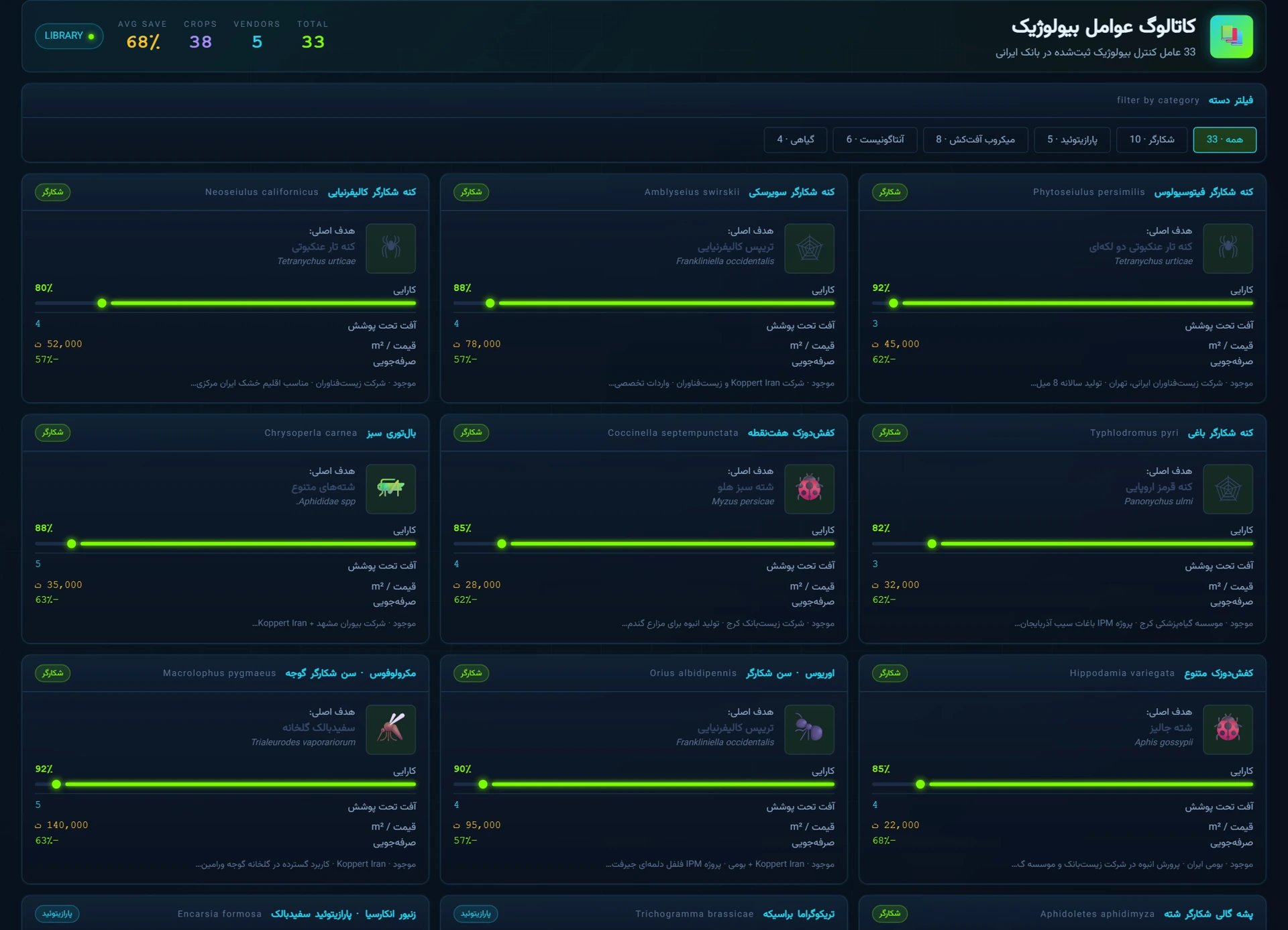Viewport: 1288px width, 930px height.
Task: Filter by گیاهی · 4 category
Action: (796, 139)
